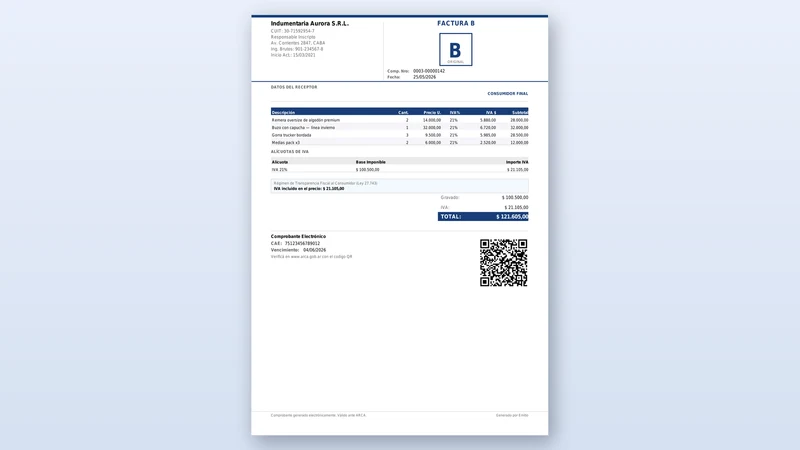Select the Gorra subtotal 28.500,00
This screenshot has height=450, width=800.
point(519,135)
